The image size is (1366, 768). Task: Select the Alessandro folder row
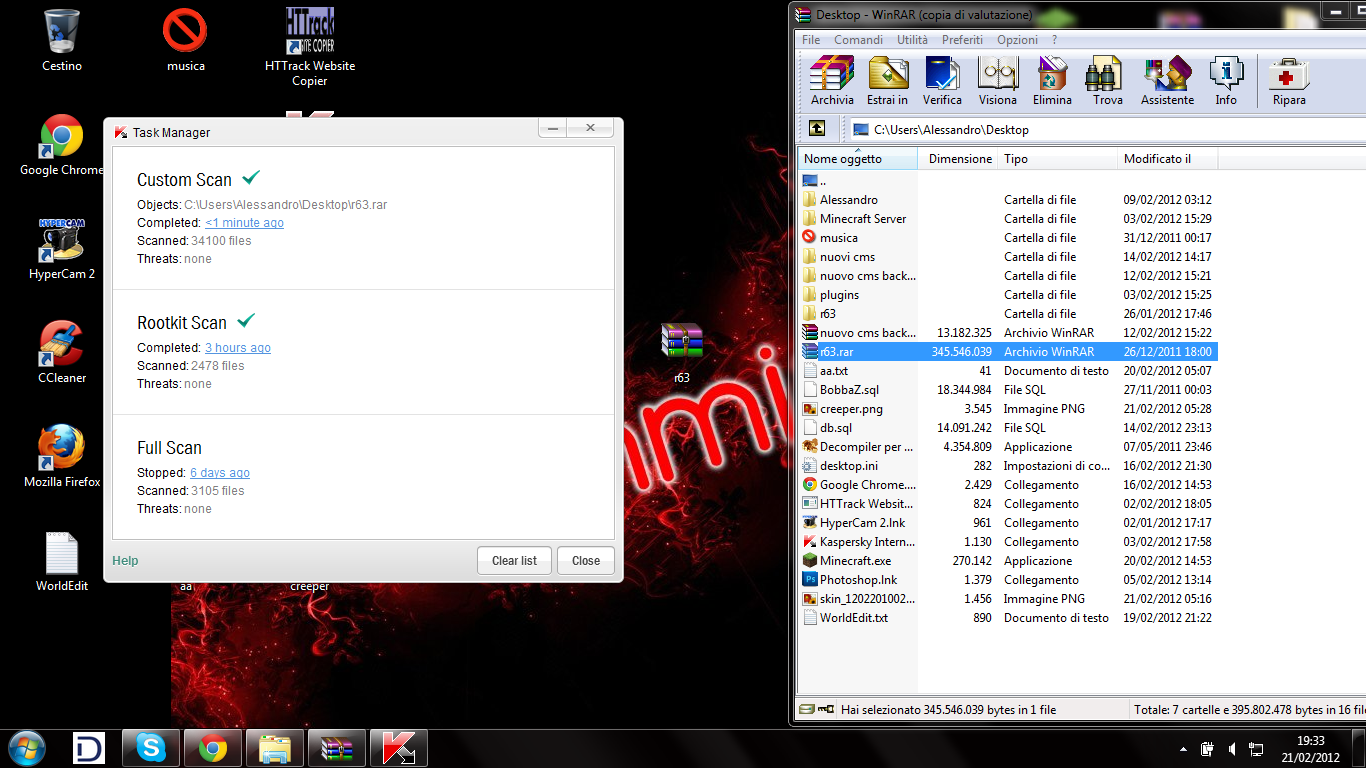[x=1008, y=200]
